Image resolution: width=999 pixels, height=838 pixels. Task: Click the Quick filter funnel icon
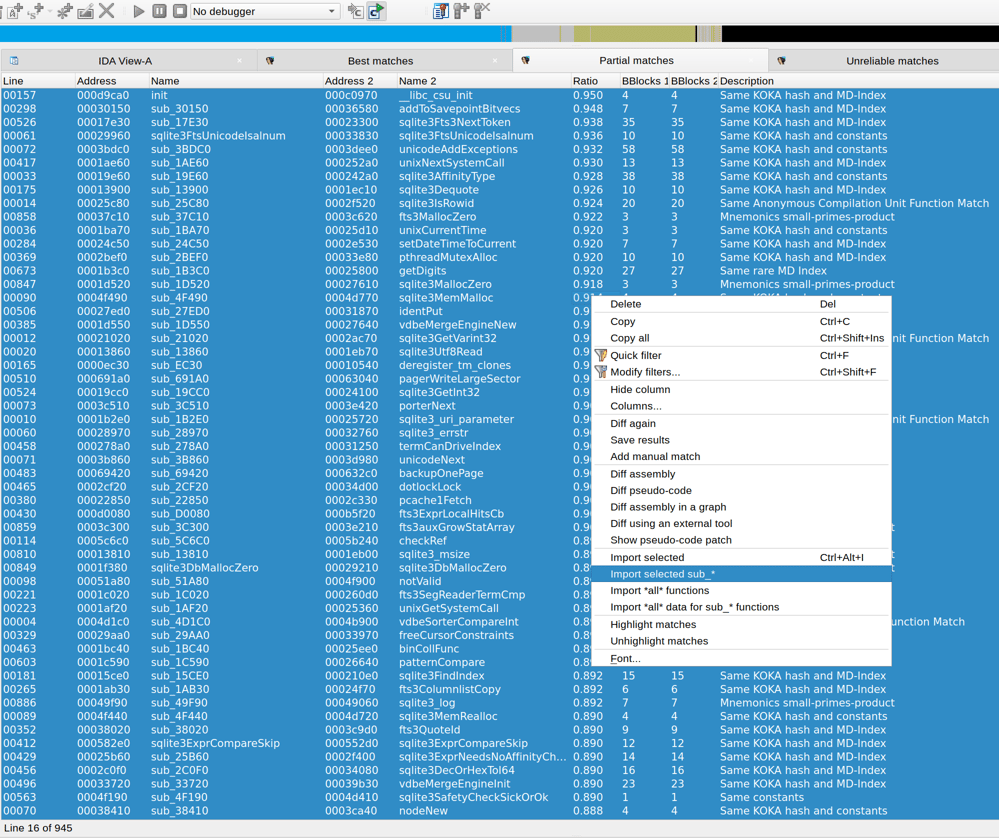(x=601, y=355)
